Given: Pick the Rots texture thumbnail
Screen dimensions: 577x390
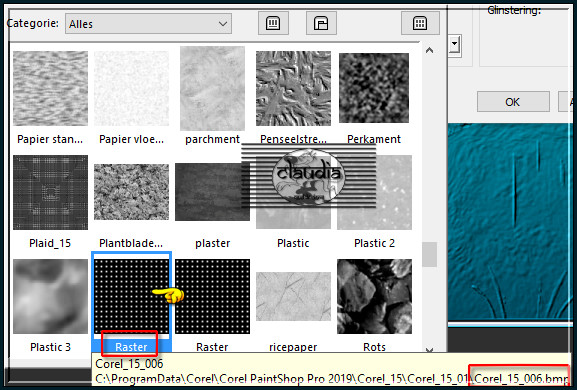Looking at the screenshot, I should [x=374, y=296].
